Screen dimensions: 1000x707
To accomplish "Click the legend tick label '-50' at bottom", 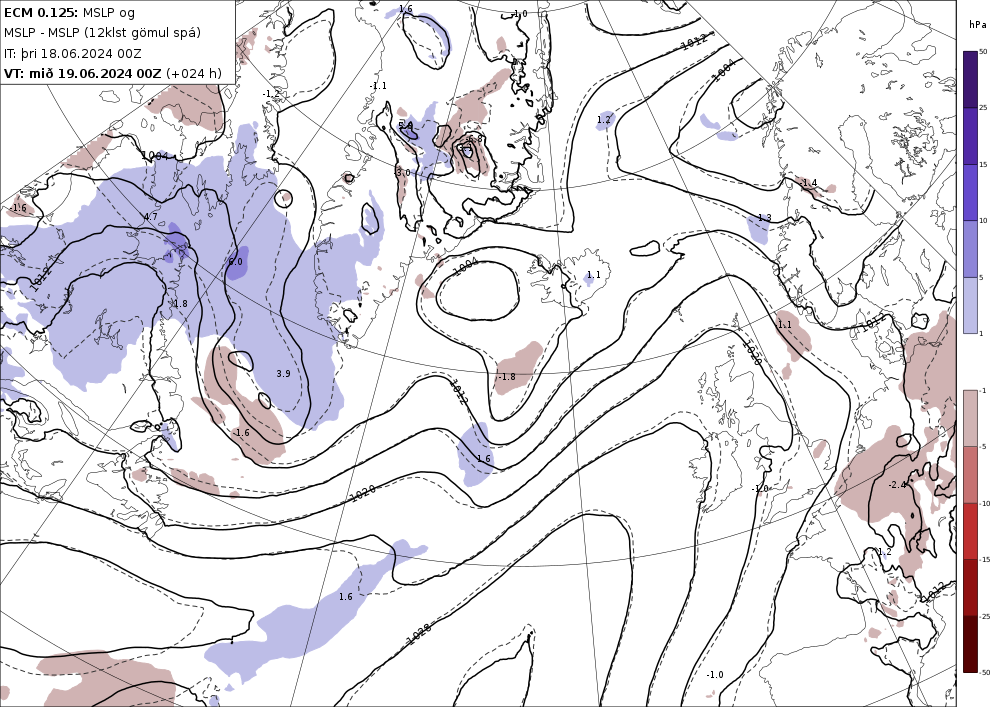I will tap(984, 673).
